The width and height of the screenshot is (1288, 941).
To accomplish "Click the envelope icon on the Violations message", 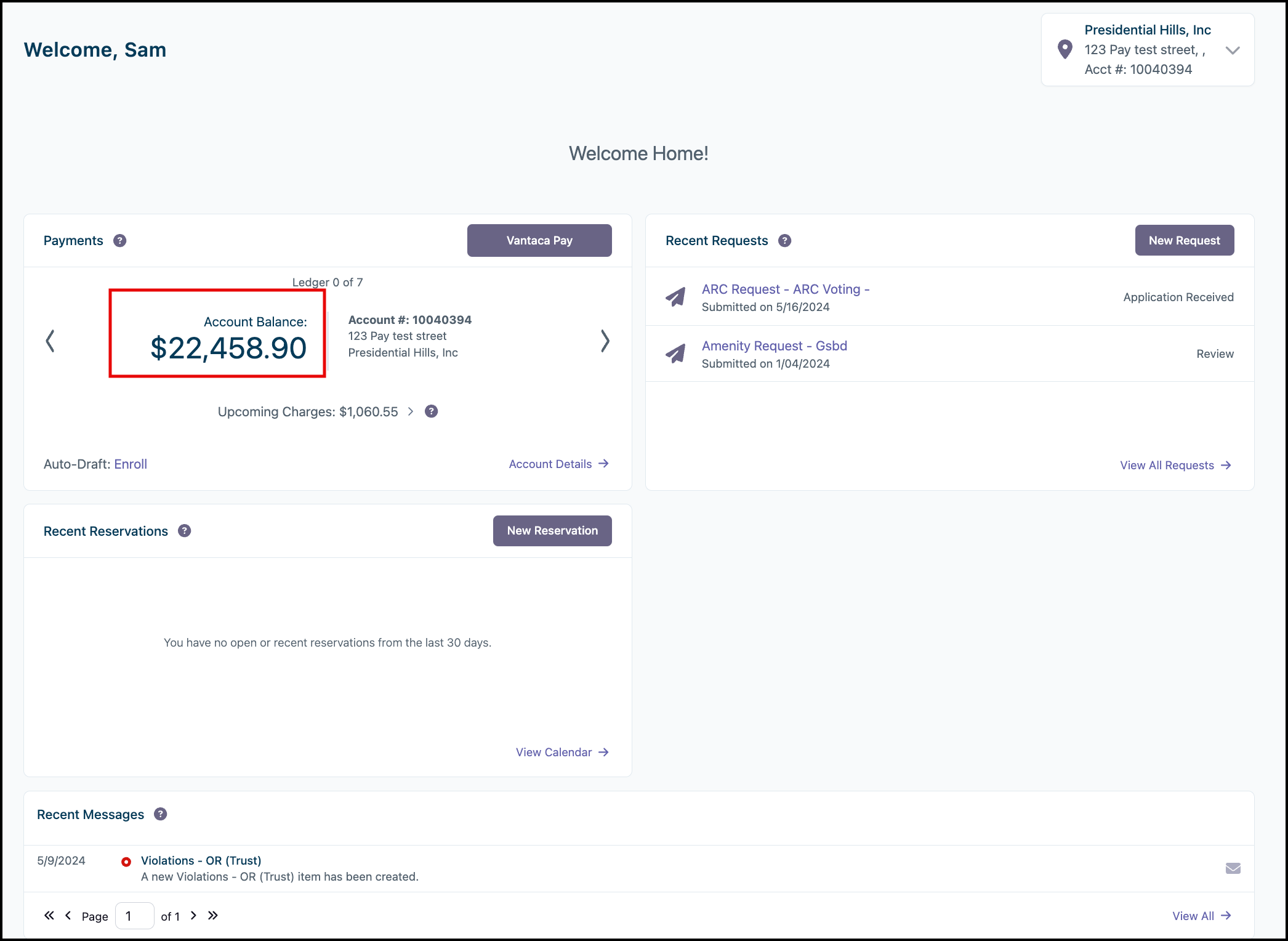I will pos(1233,868).
